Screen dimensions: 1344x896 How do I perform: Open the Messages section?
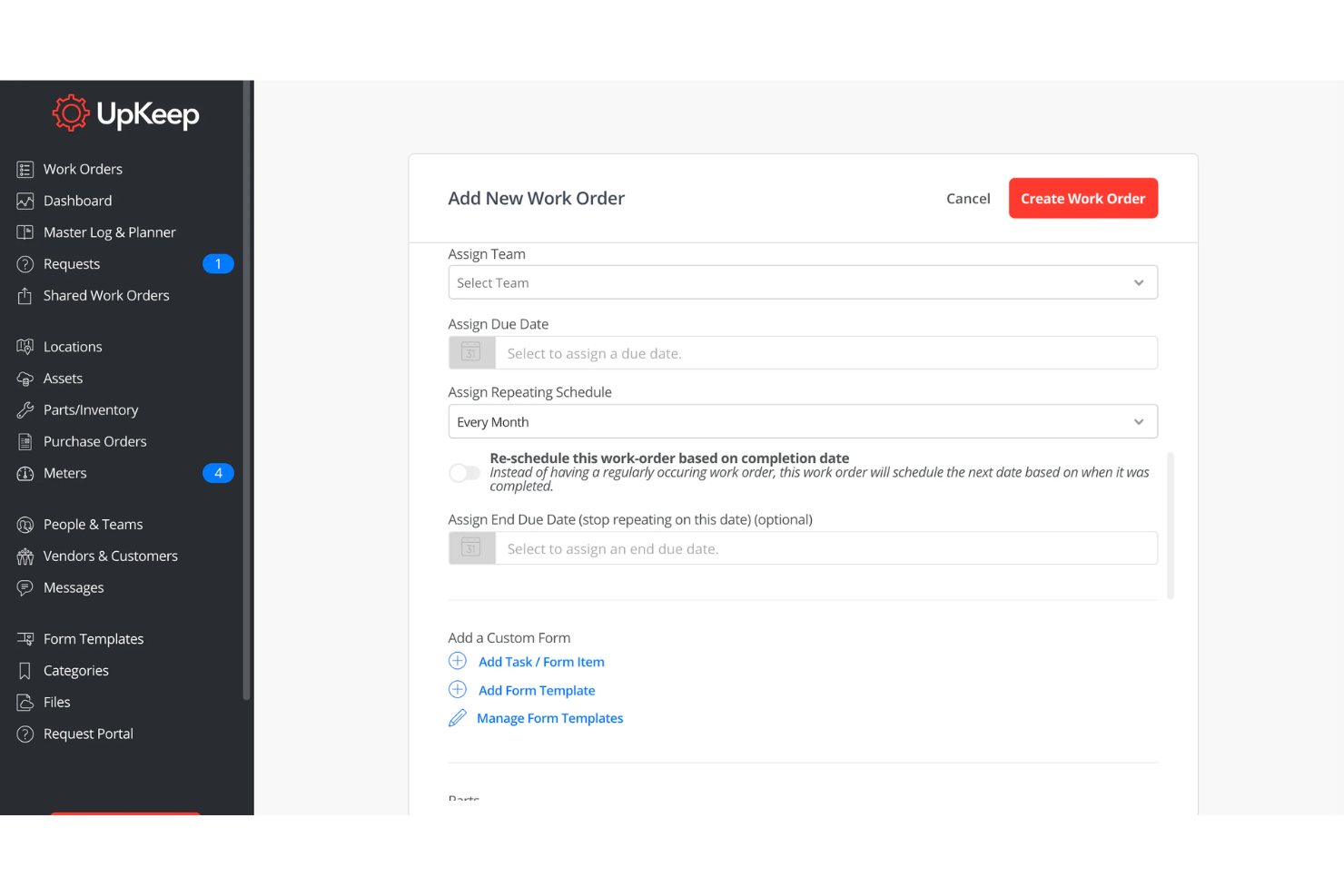click(x=73, y=587)
